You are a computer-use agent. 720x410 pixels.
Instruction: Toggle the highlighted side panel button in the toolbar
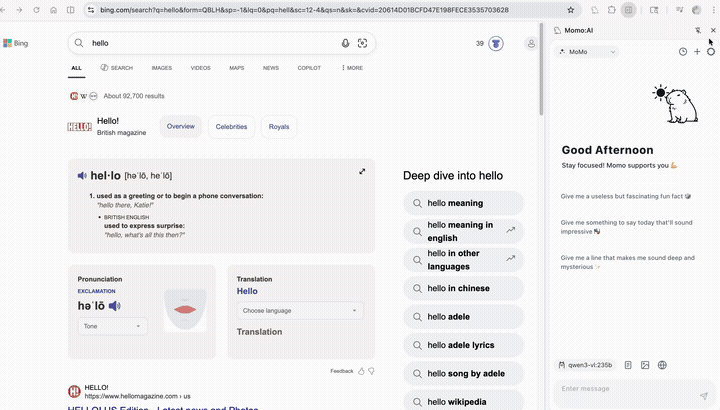click(x=629, y=10)
